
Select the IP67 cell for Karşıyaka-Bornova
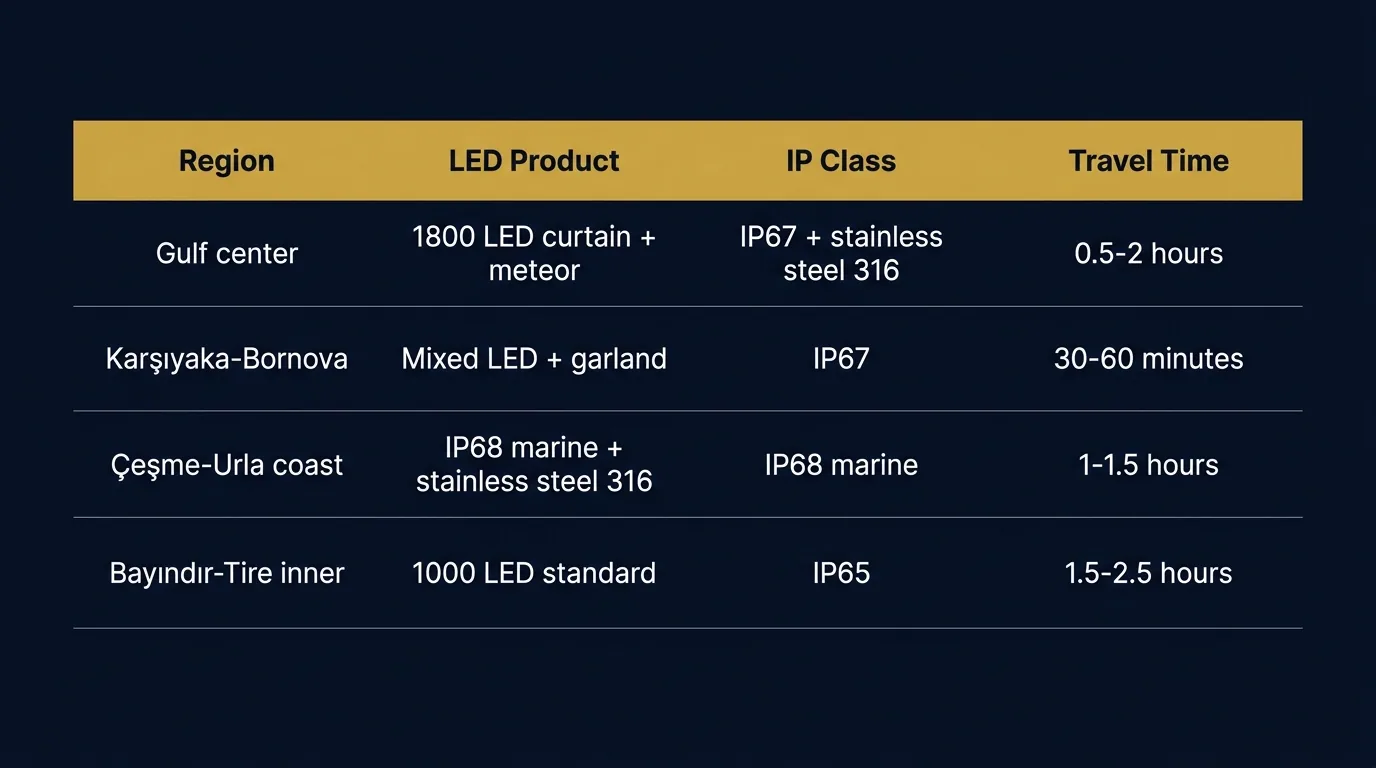tap(841, 359)
